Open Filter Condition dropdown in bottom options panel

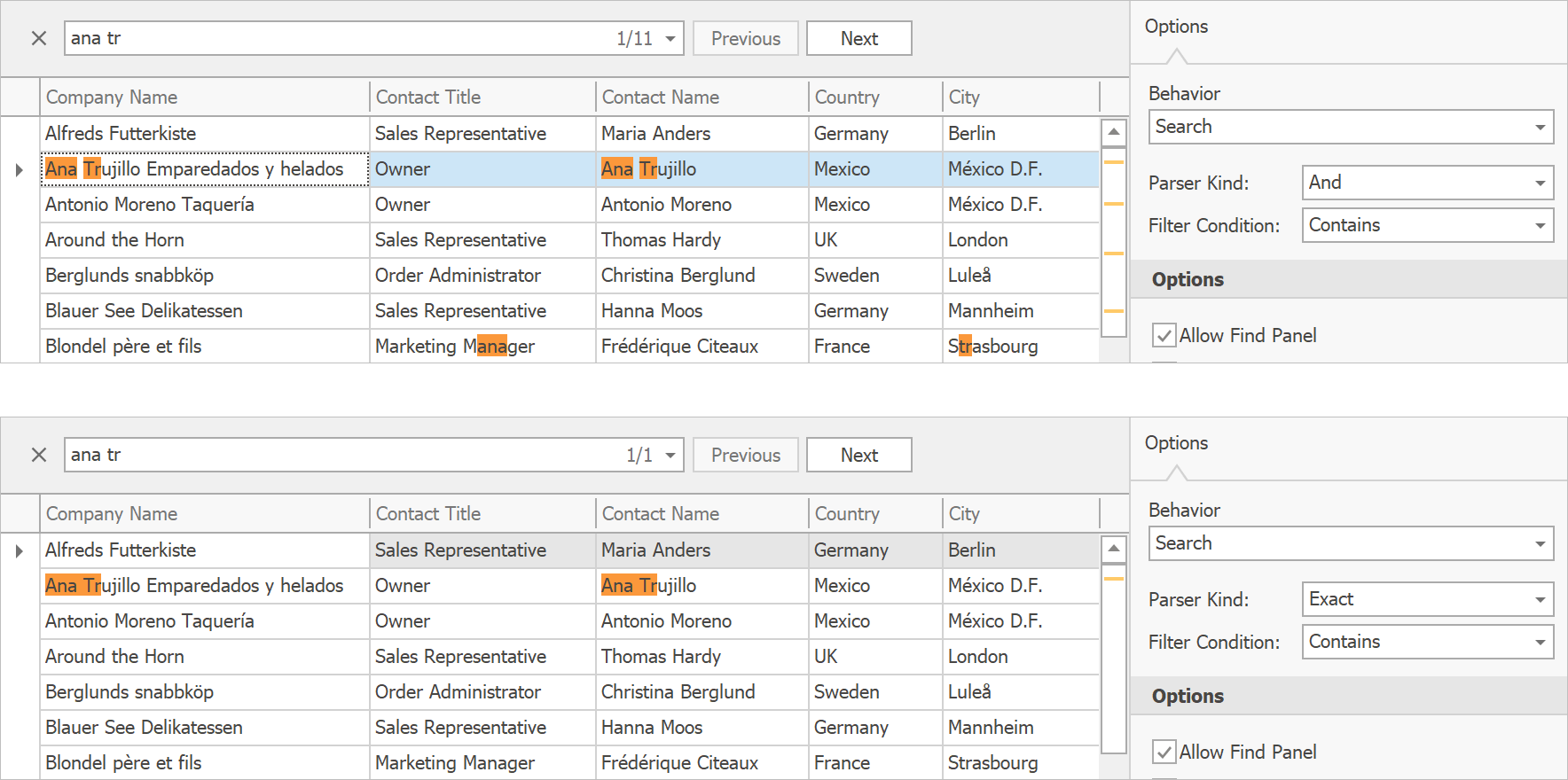(x=1541, y=642)
